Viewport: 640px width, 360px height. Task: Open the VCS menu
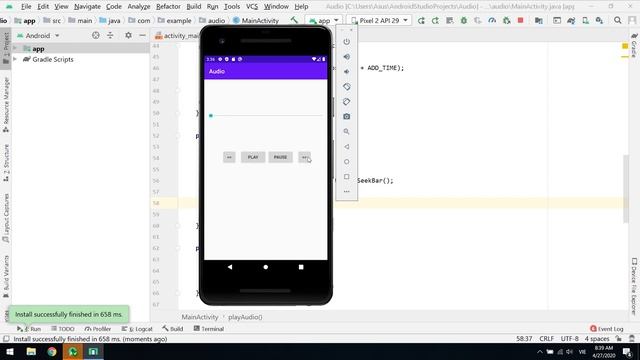click(252, 7)
